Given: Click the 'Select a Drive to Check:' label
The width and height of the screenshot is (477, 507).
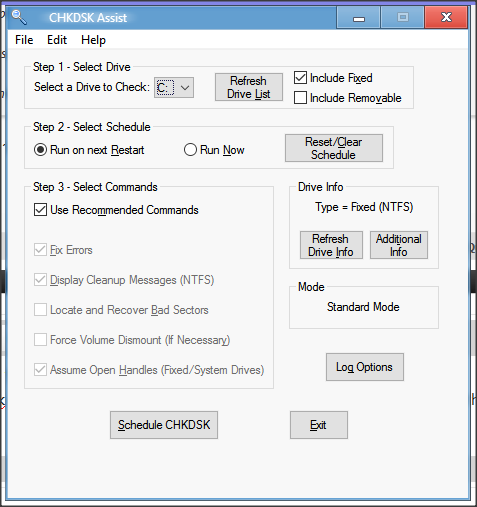Looking at the screenshot, I should click(x=92, y=87).
